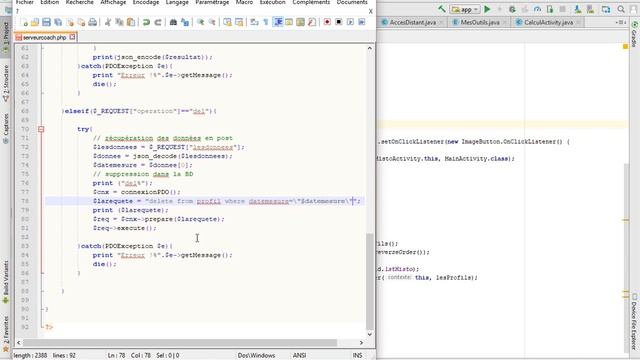Toggle the Document Map icon
This screenshot has height=360, width=640.
tap(300, 22)
